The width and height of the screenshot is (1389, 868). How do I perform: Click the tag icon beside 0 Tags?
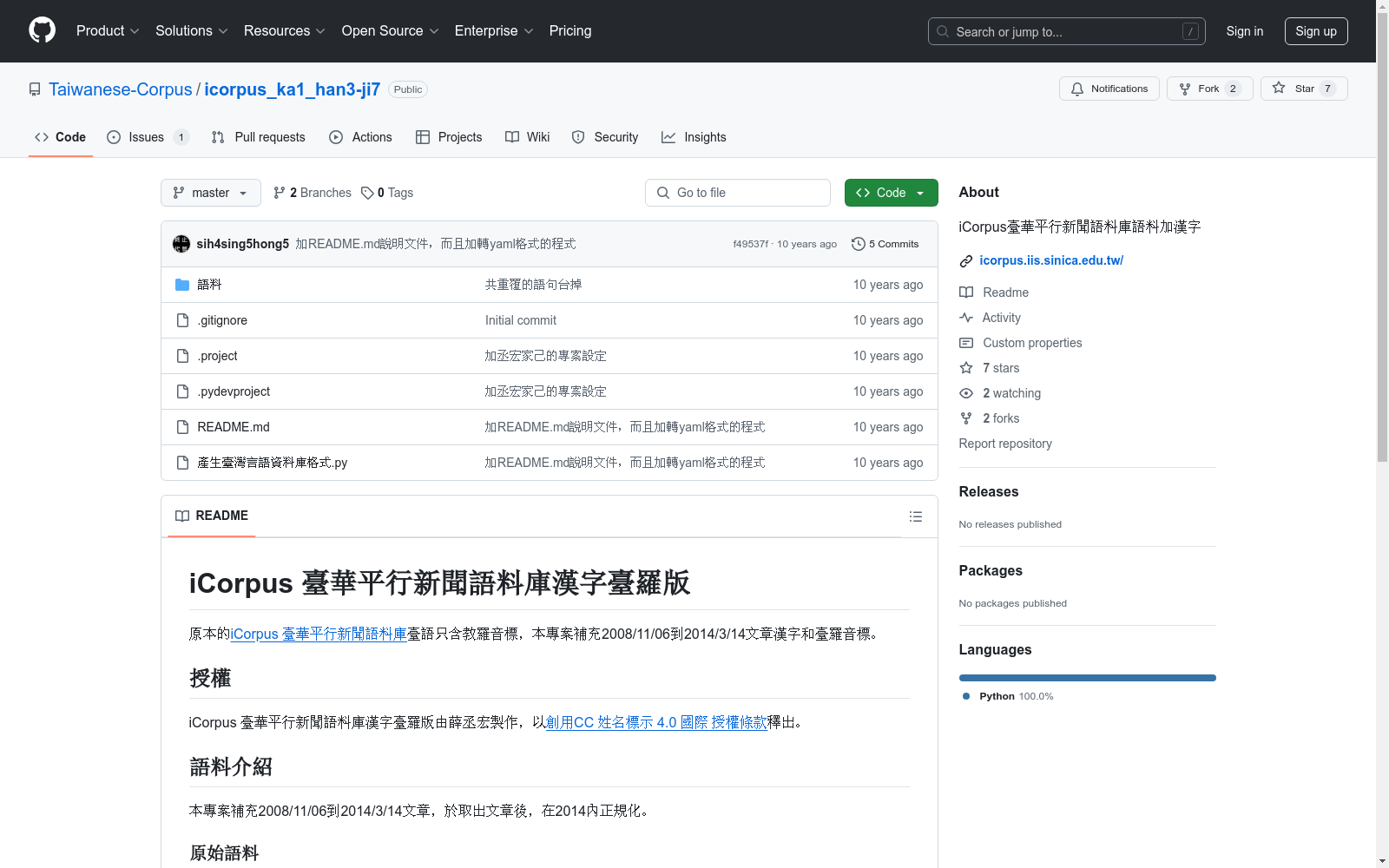tap(367, 193)
